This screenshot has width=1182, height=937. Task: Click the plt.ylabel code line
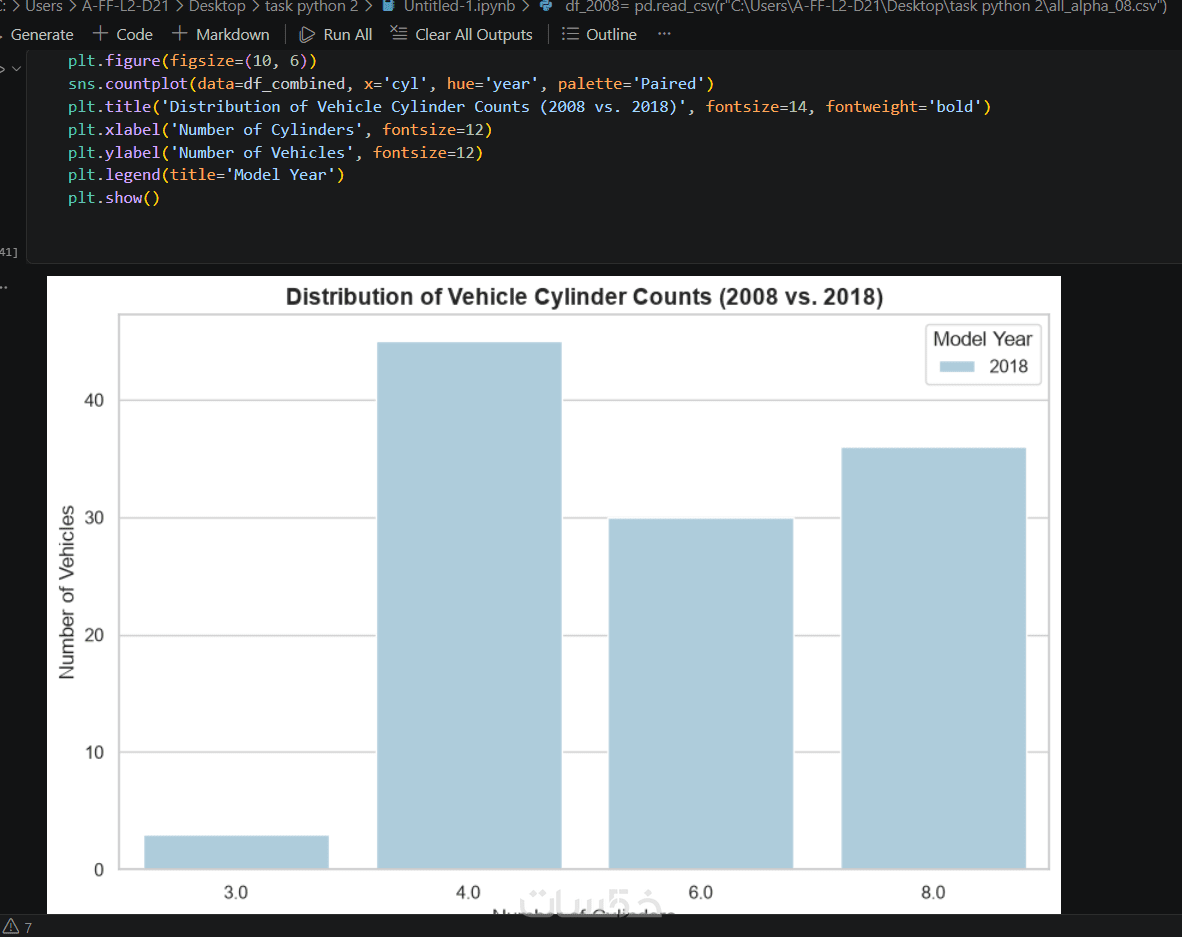(275, 152)
